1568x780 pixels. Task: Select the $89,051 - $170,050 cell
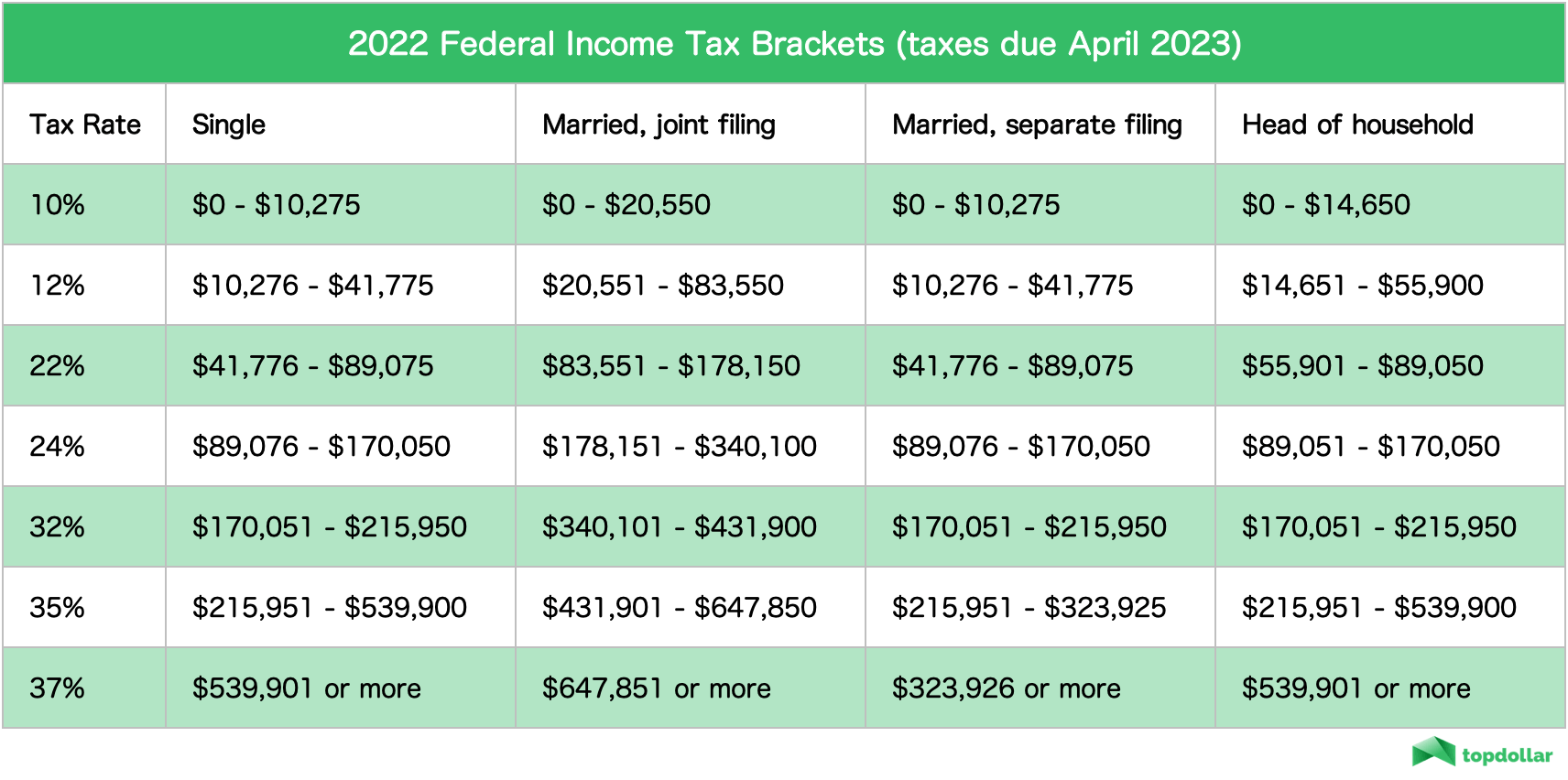click(1370, 447)
